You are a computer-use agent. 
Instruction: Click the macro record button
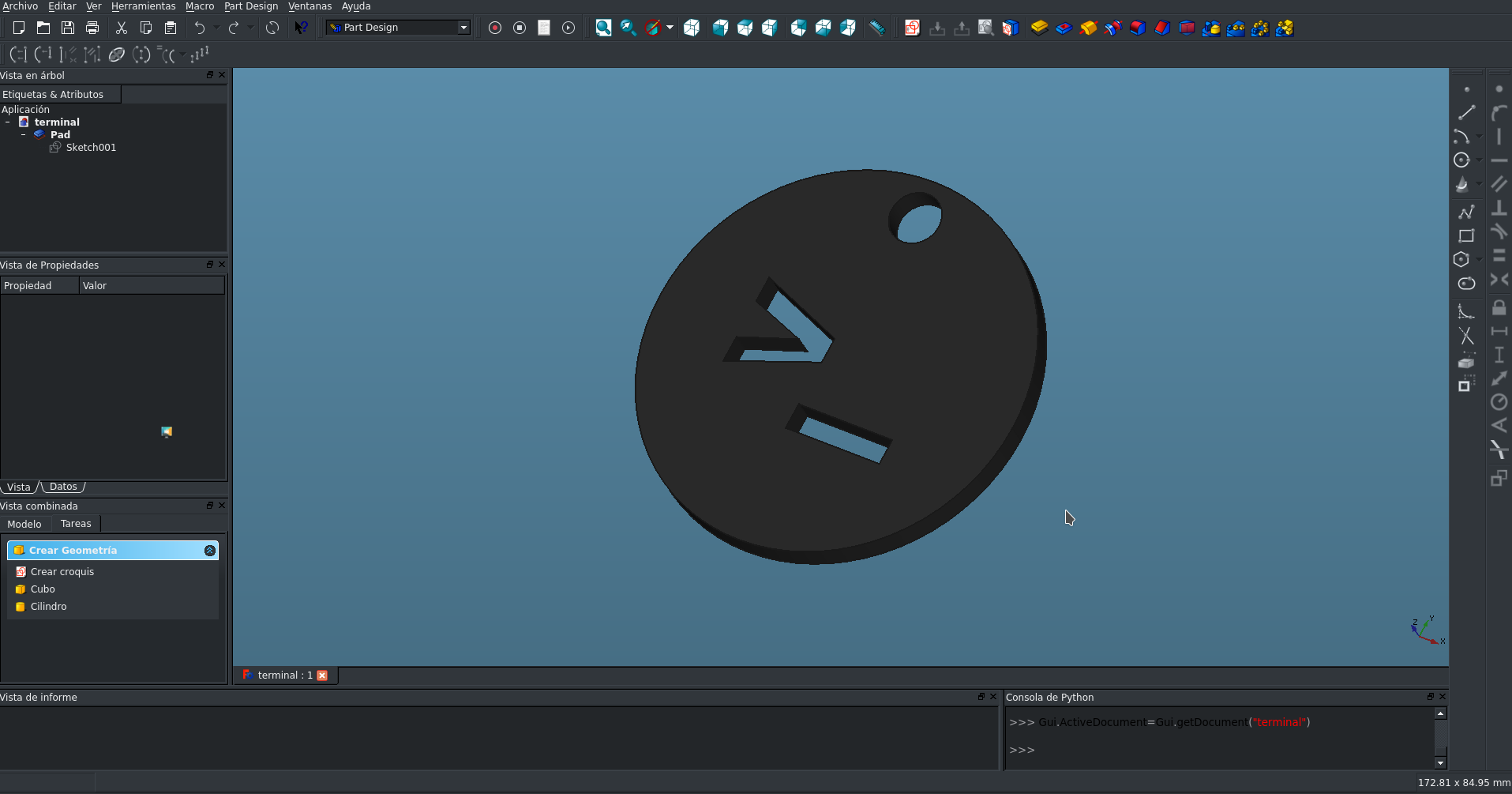pos(495,28)
